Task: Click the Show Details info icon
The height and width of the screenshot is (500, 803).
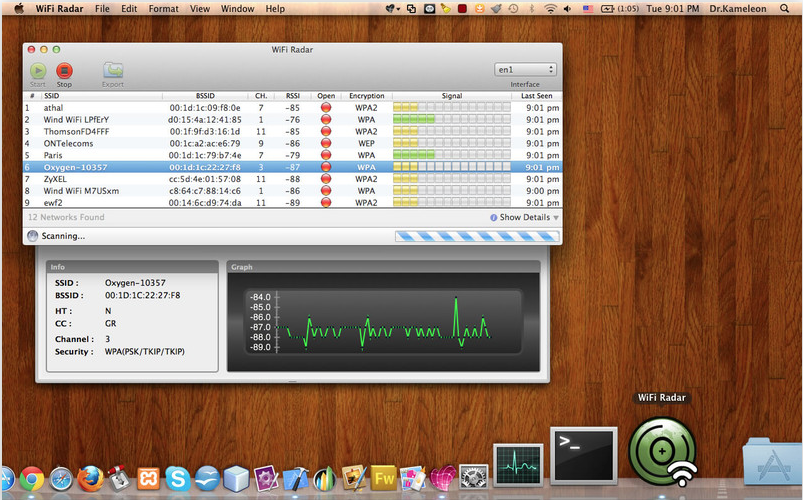Action: click(494, 218)
